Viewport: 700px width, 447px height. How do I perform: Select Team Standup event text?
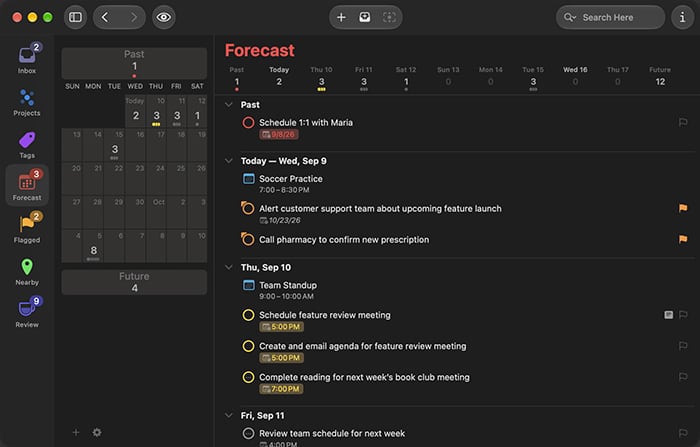coord(288,285)
